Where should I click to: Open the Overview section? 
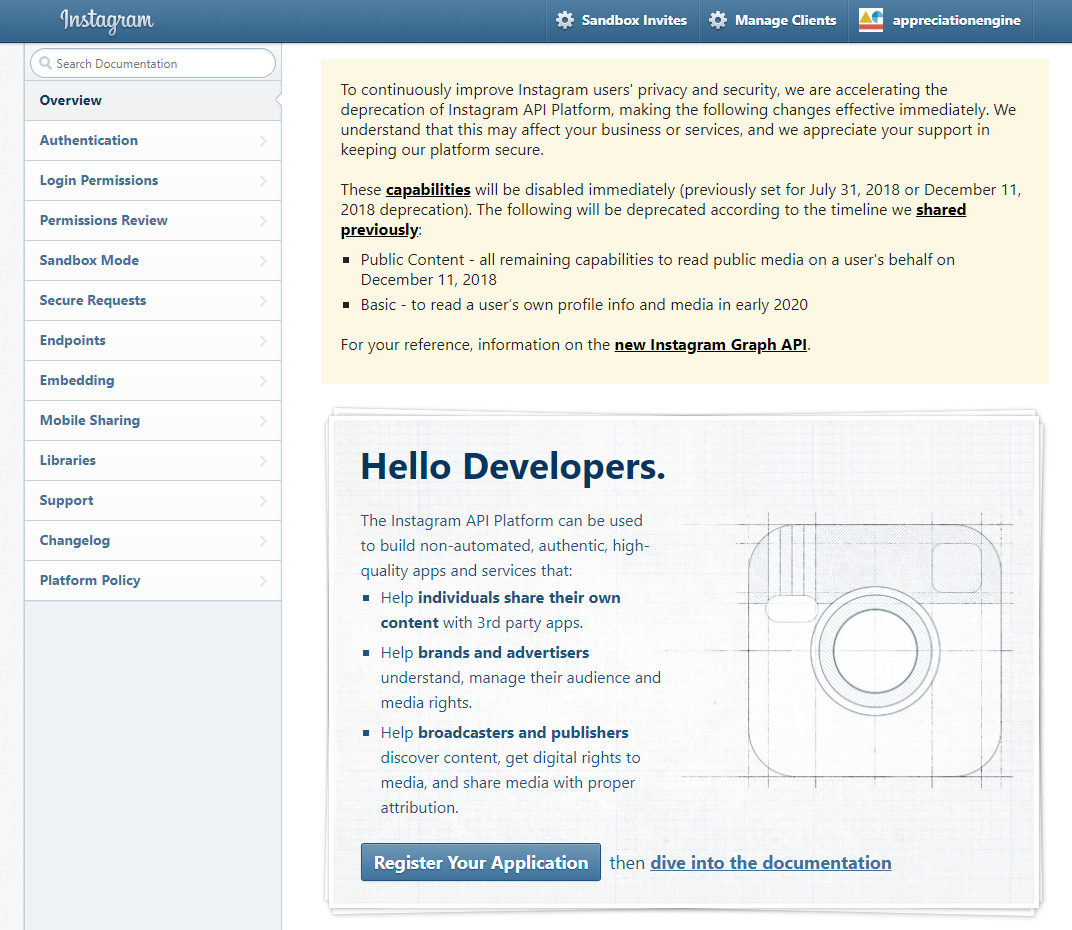click(153, 101)
